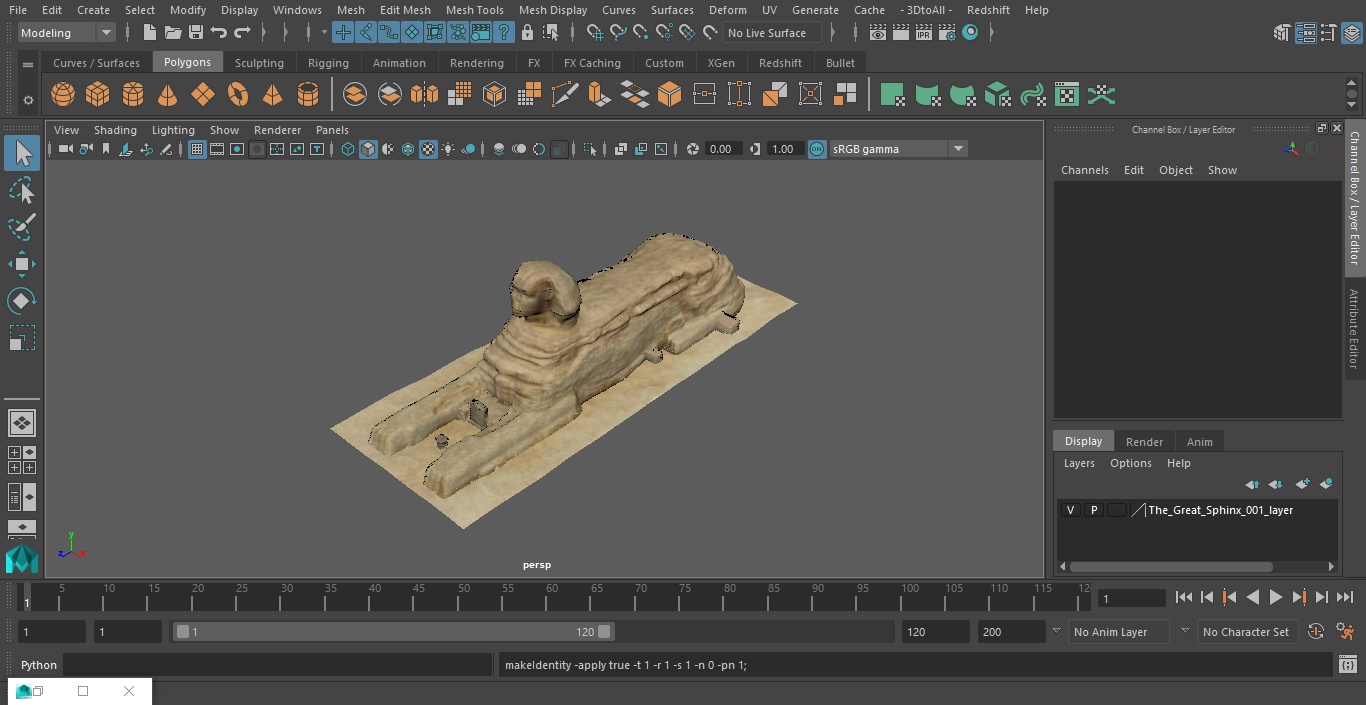Create a new scene file
The width and height of the screenshot is (1366, 705).
(x=149, y=33)
